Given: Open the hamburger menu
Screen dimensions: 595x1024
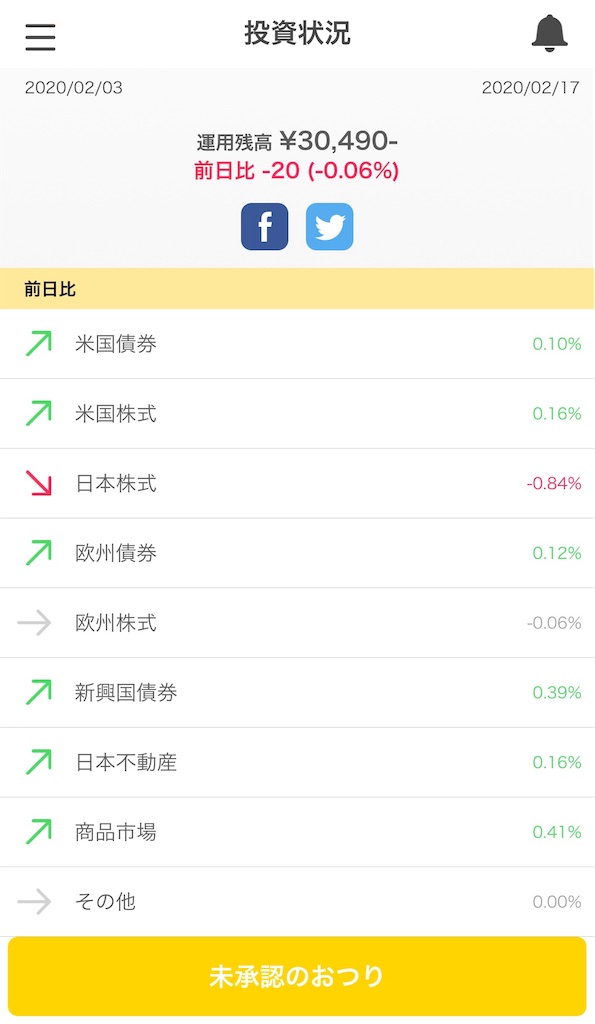Looking at the screenshot, I should [40, 36].
